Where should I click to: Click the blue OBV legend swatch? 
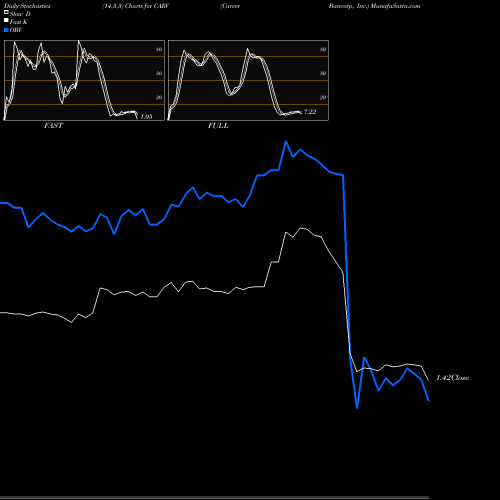click(x=6, y=30)
